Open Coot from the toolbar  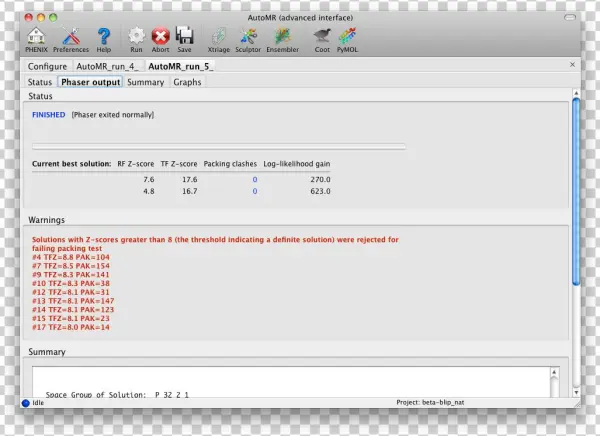[322, 39]
